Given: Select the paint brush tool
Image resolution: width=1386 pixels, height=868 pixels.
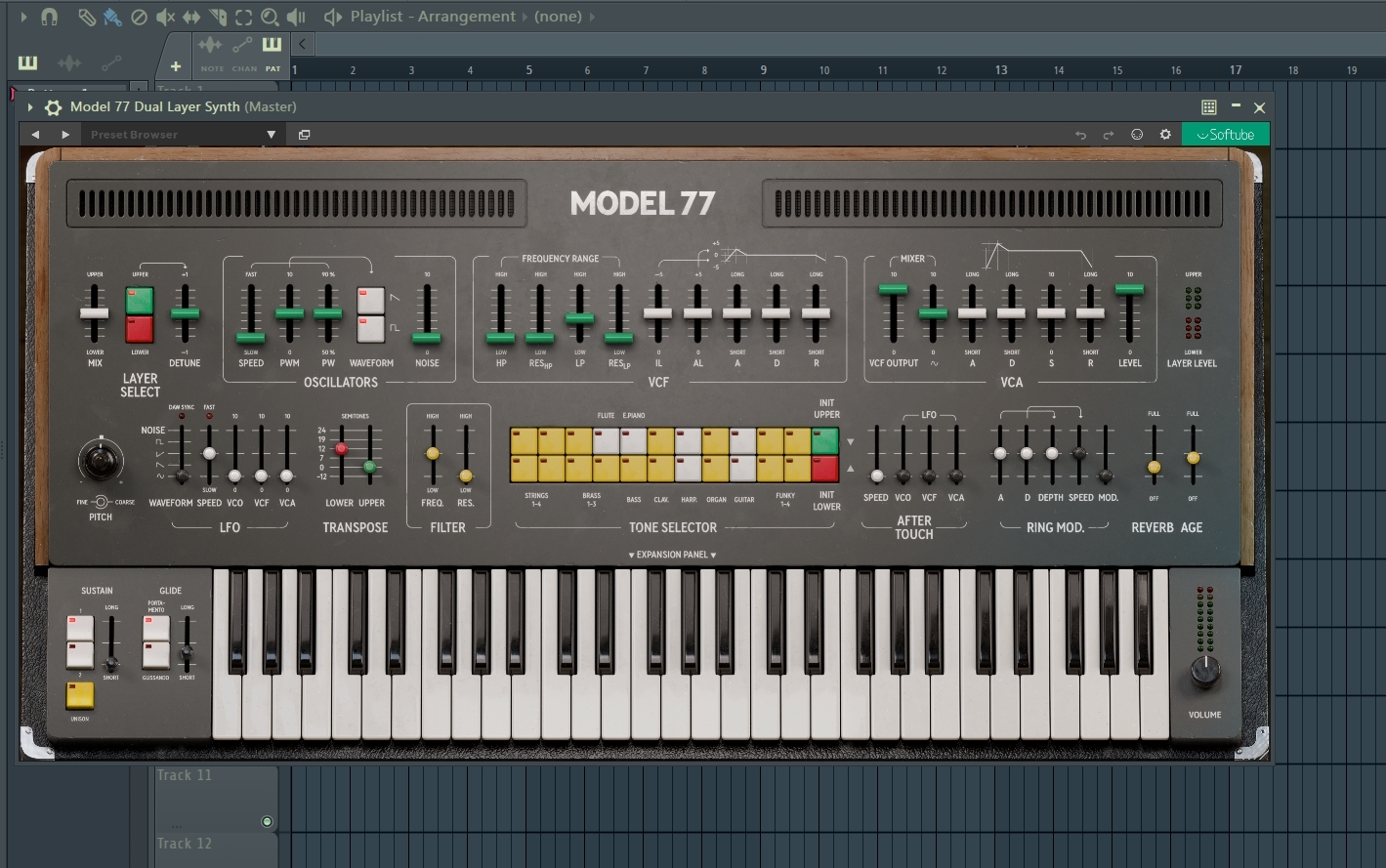Looking at the screenshot, I should tap(111, 16).
